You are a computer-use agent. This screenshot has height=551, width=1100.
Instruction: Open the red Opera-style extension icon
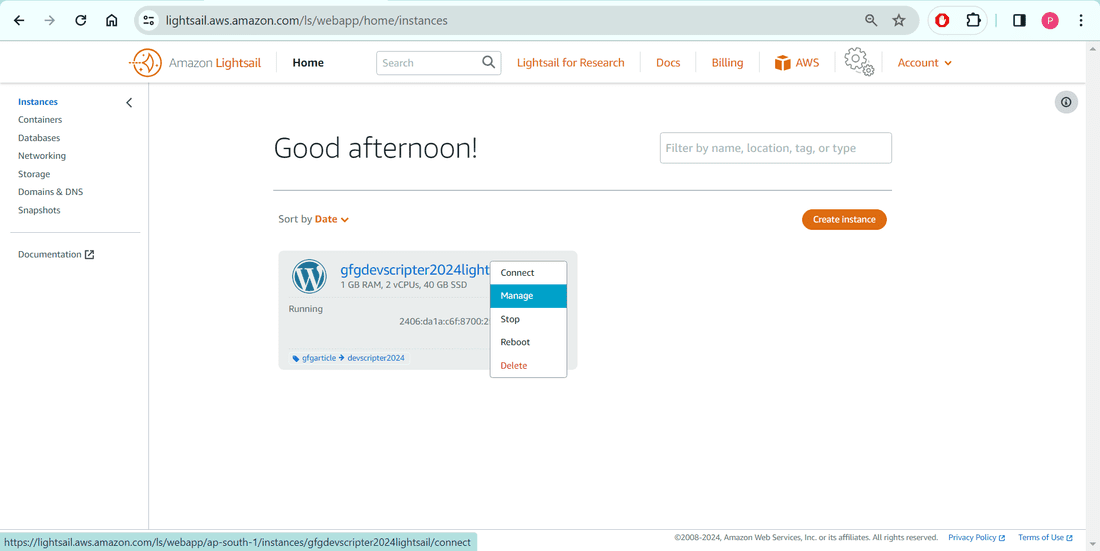point(942,20)
